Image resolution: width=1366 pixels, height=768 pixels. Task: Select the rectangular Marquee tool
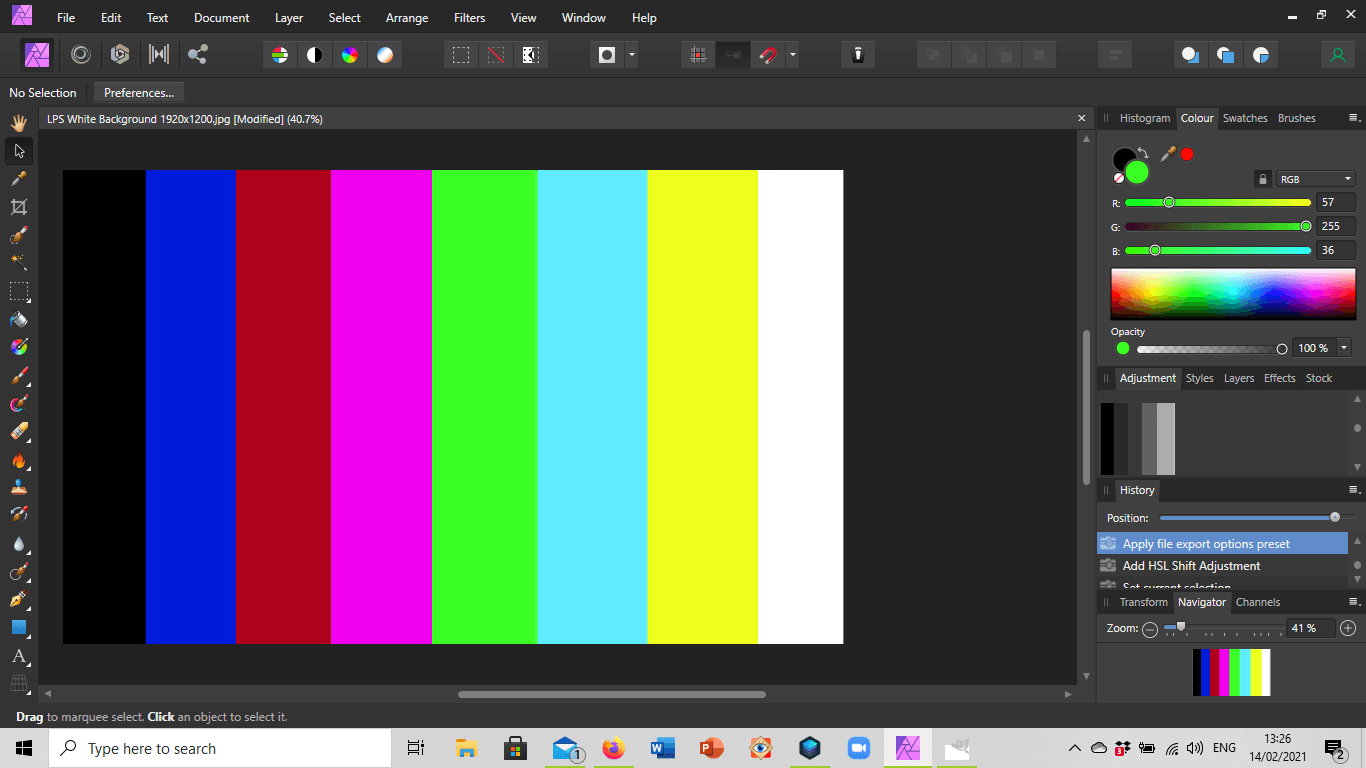click(x=18, y=291)
